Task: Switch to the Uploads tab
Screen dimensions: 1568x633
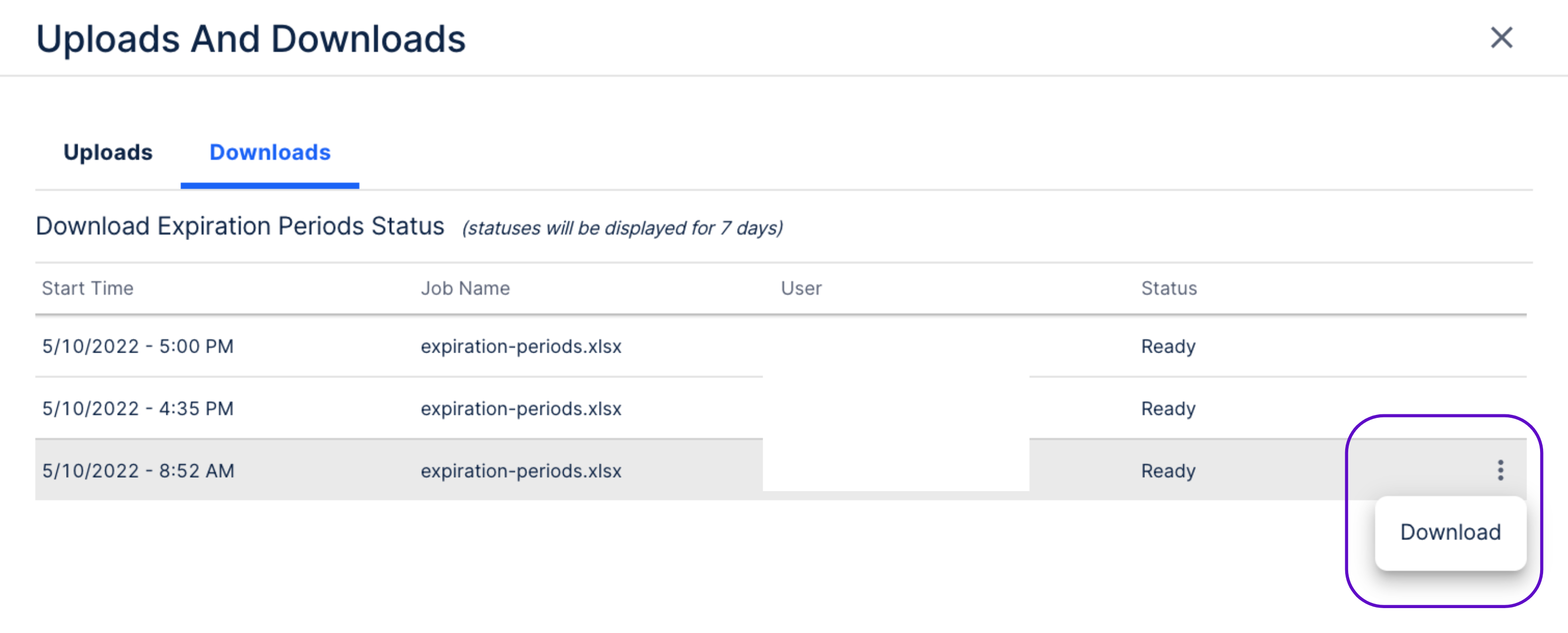Action: 108,152
